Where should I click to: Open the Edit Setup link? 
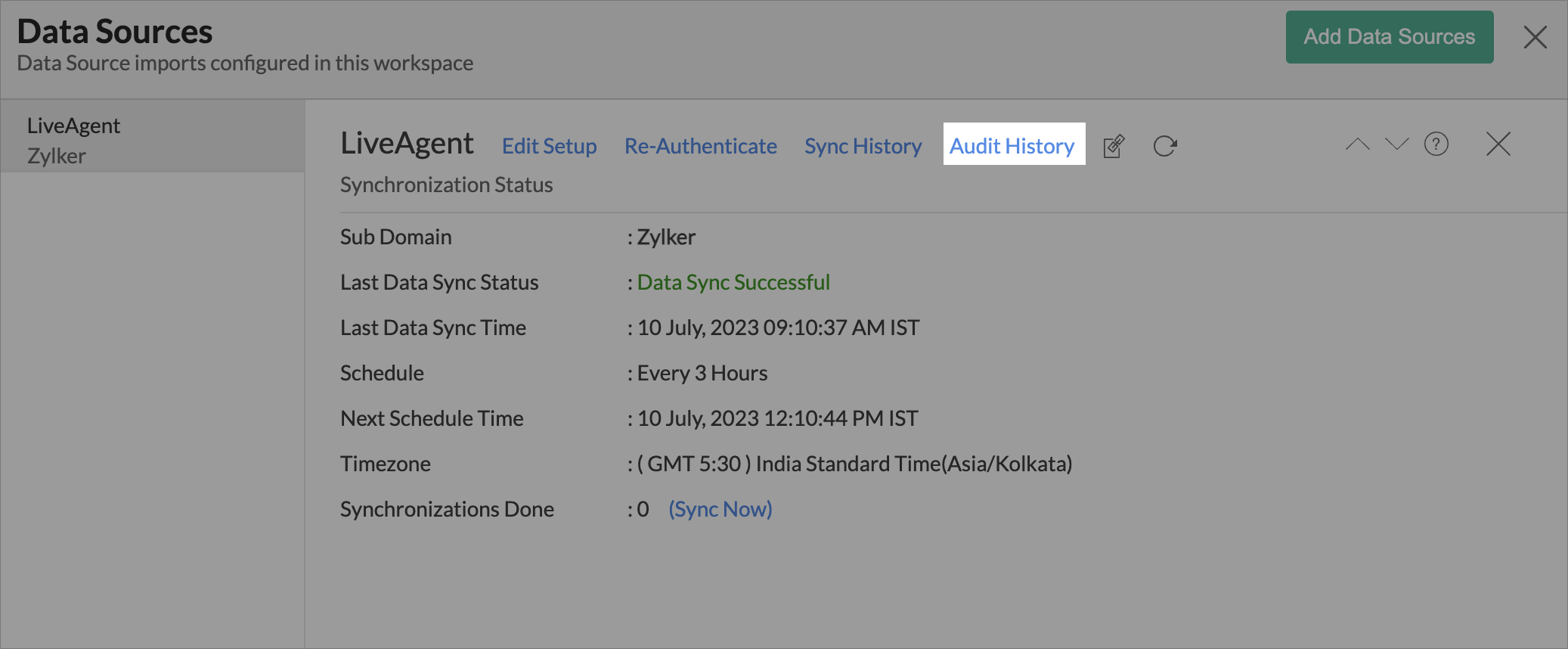(x=549, y=146)
